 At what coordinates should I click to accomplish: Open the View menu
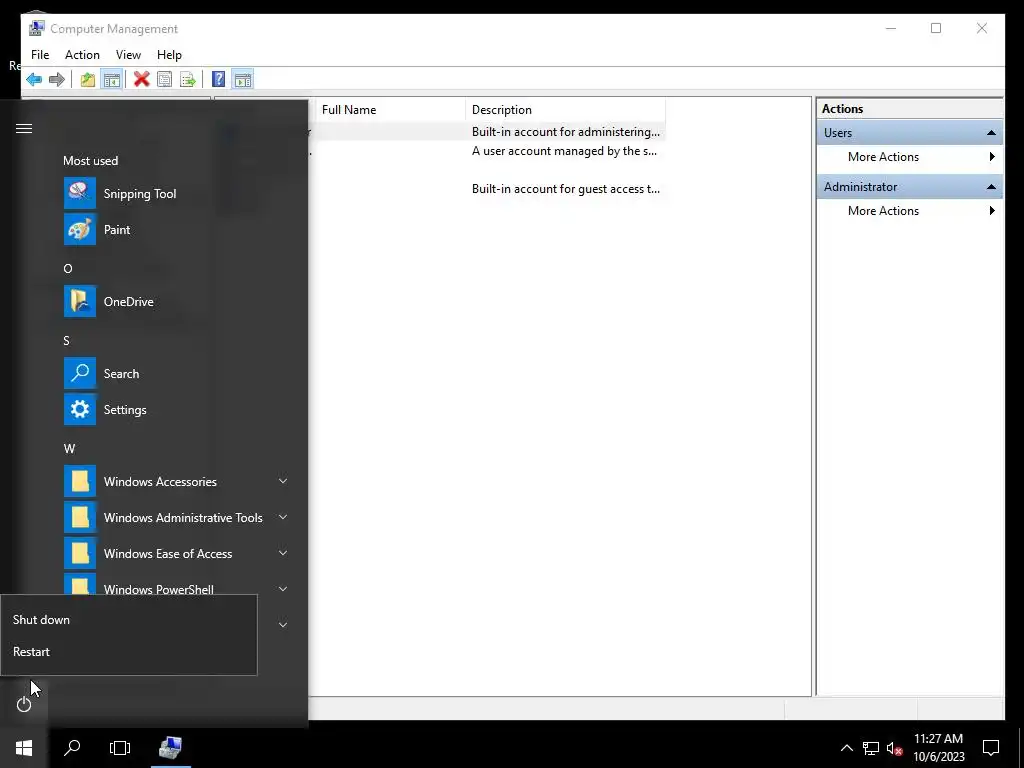tap(128, 55)
